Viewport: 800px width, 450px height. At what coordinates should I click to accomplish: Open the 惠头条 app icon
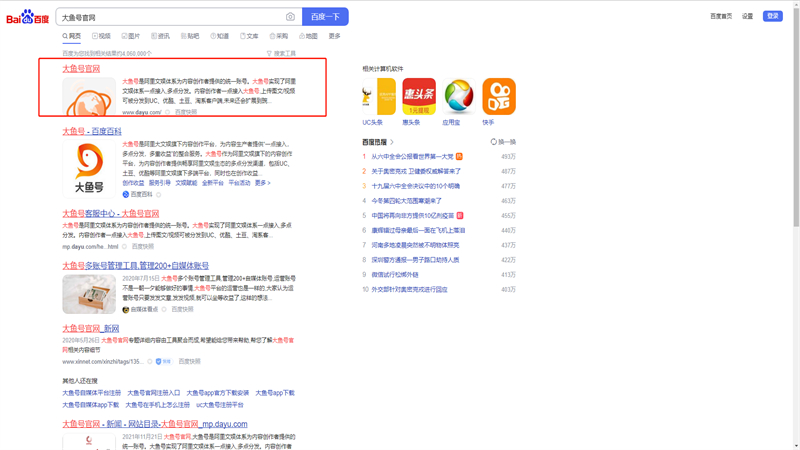pyautogui.click(x=418, y=97)
